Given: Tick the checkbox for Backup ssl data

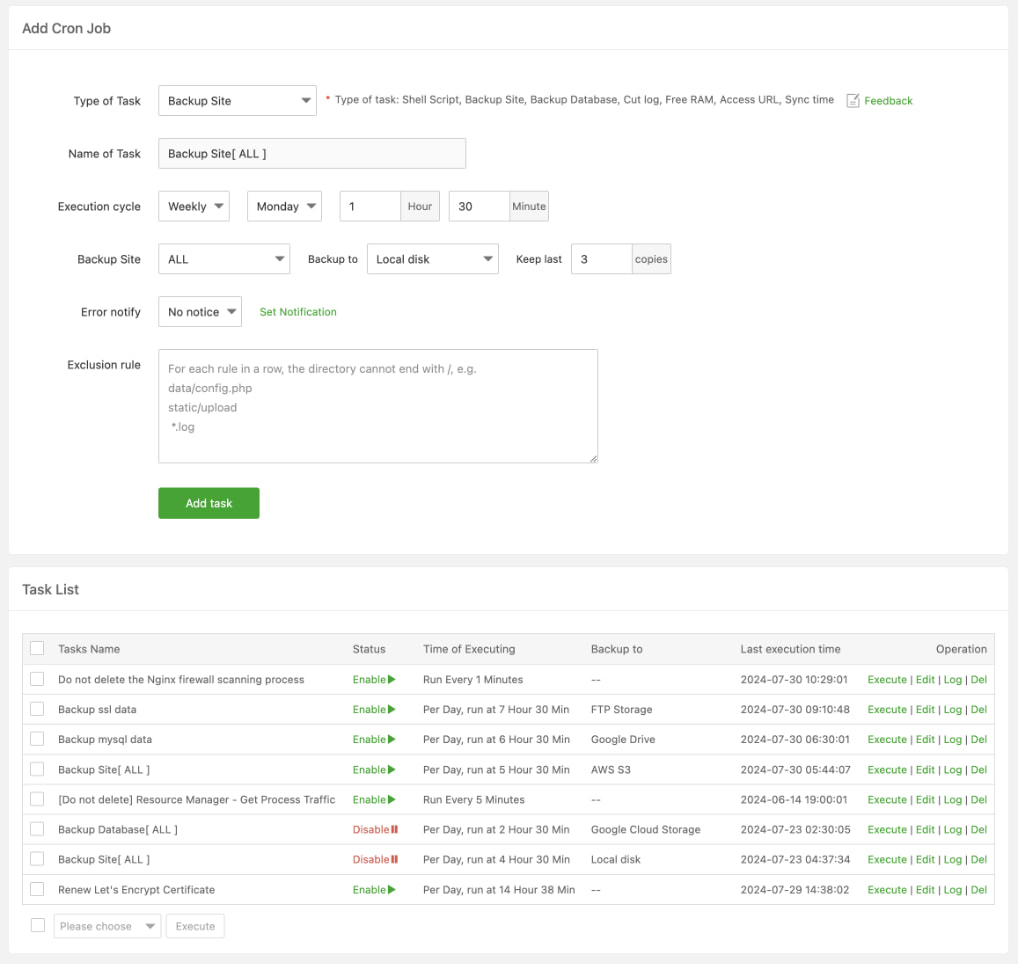Looking at the screenshot, I should 37,709.
